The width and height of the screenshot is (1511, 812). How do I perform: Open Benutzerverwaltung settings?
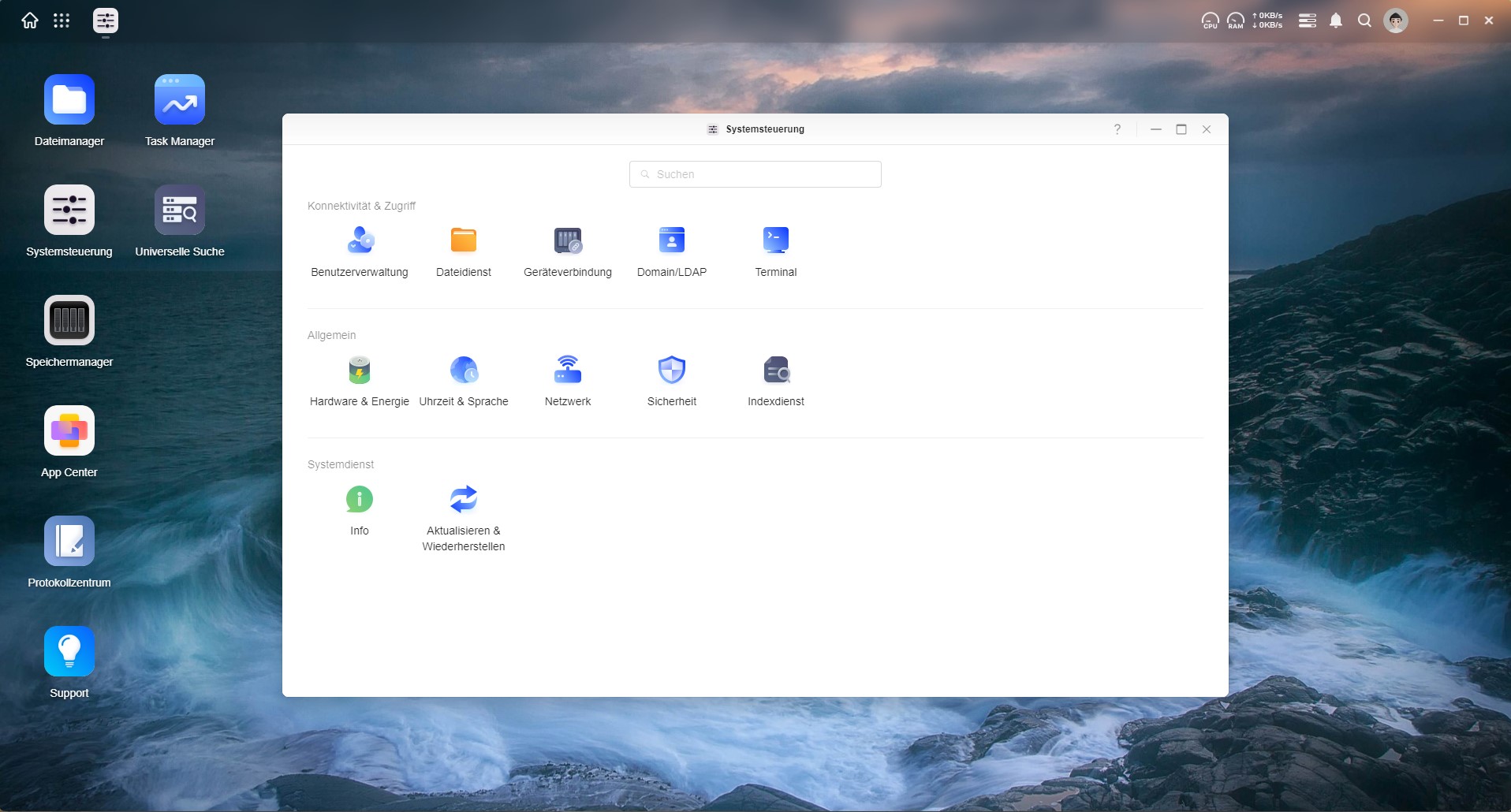pos(360,240)
